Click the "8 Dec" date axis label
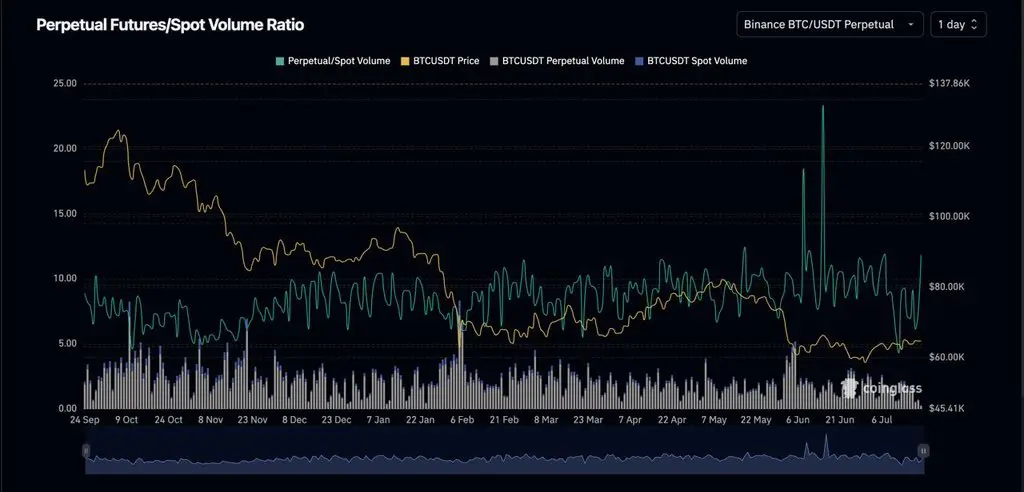Screen dimensions: 1024x492 pos(294,420)
